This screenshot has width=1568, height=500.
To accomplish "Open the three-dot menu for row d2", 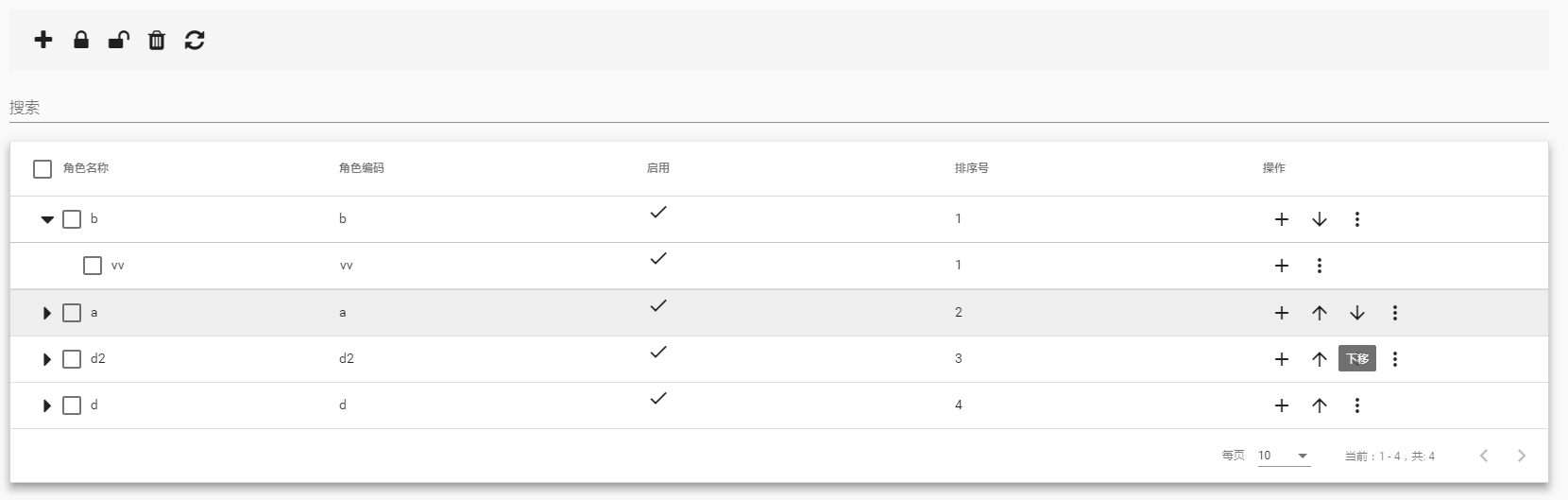I will click(1395, 359).
